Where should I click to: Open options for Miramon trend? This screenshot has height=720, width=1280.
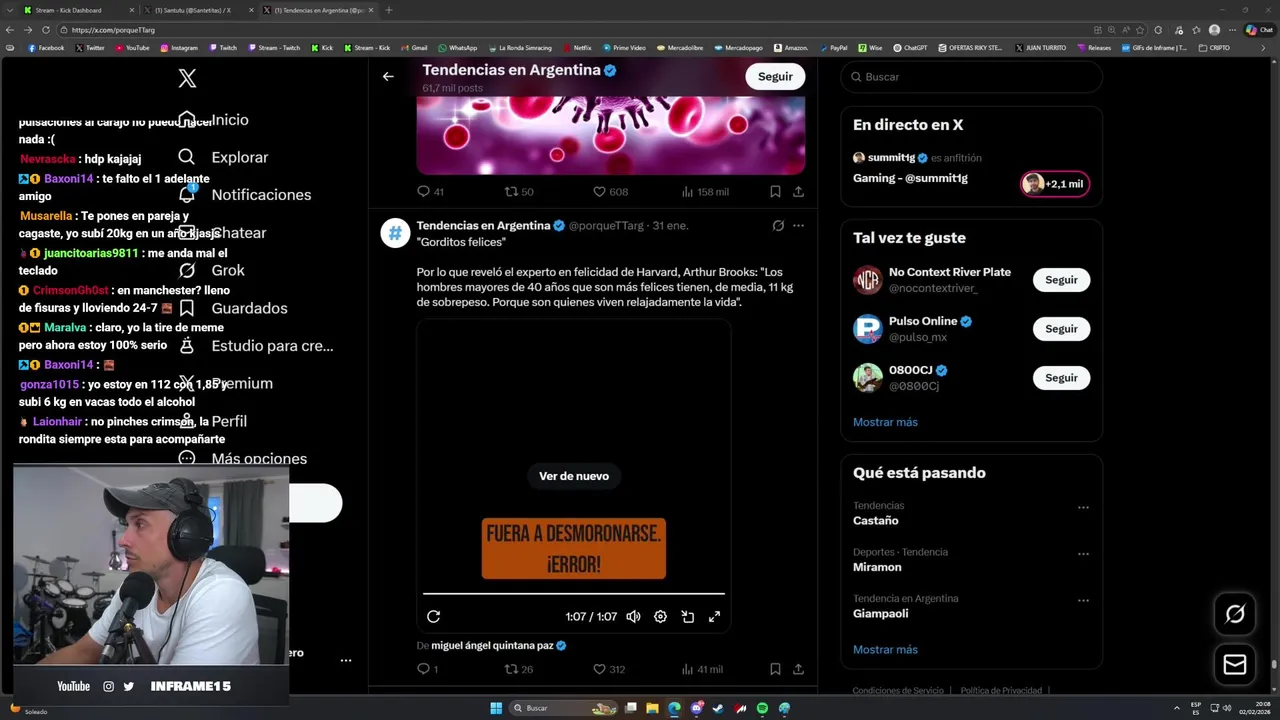(x=1083, y=554)
